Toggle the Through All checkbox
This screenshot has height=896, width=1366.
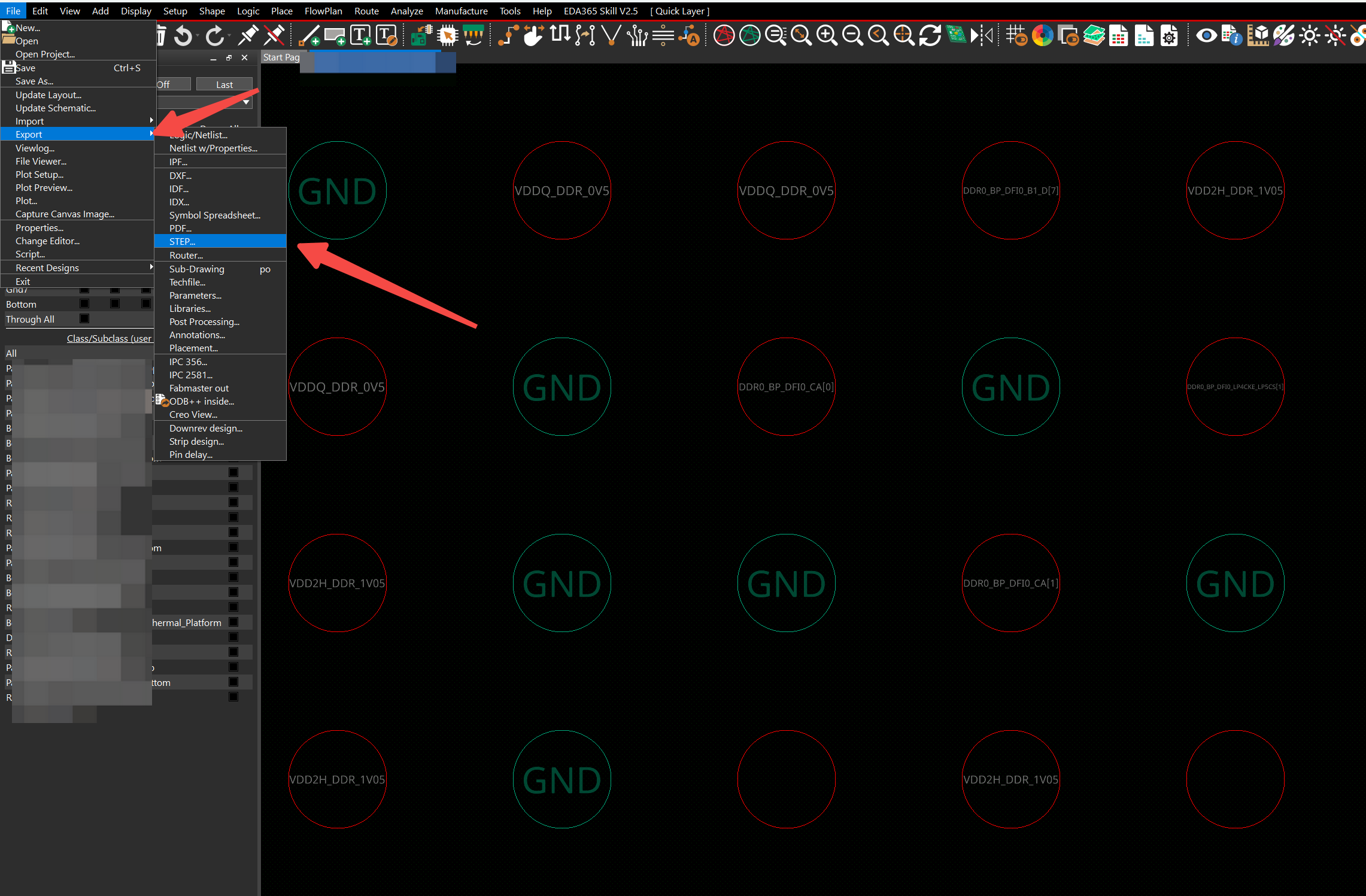point(84,319)
